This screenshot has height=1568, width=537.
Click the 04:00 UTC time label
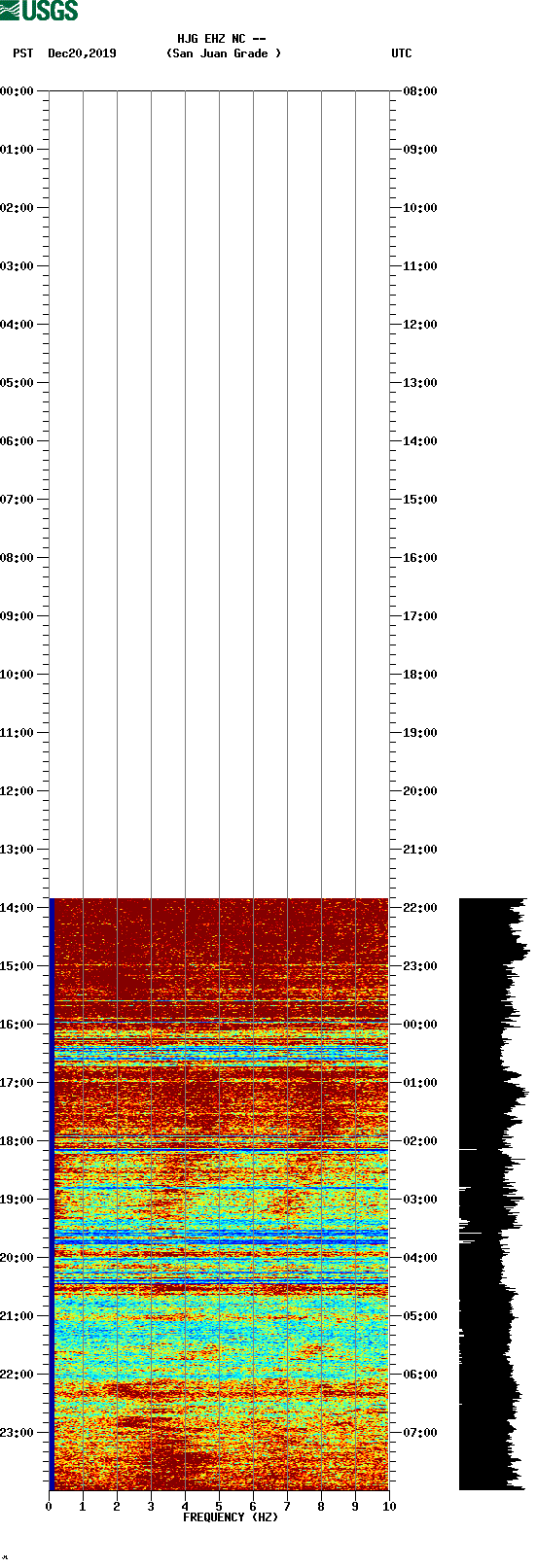coord(420,1258)
